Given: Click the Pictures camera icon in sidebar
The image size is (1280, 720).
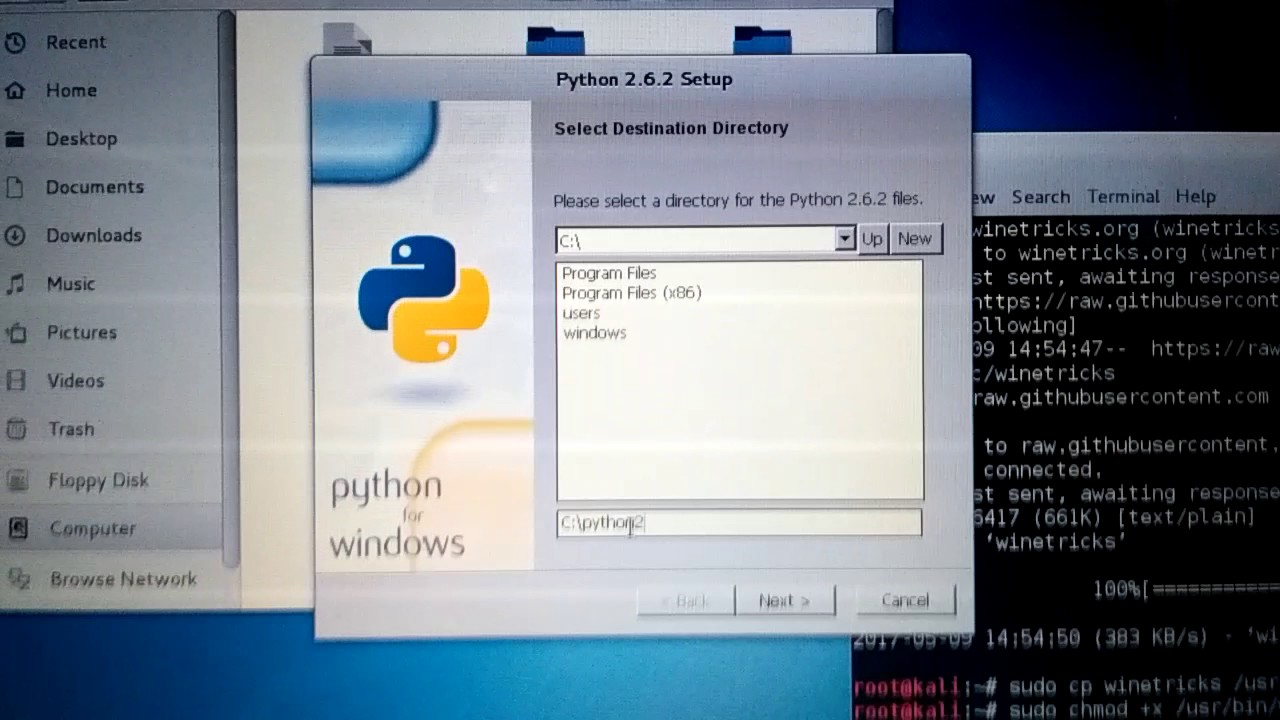Looking at the screenshot, I should [x=15, y=332].
